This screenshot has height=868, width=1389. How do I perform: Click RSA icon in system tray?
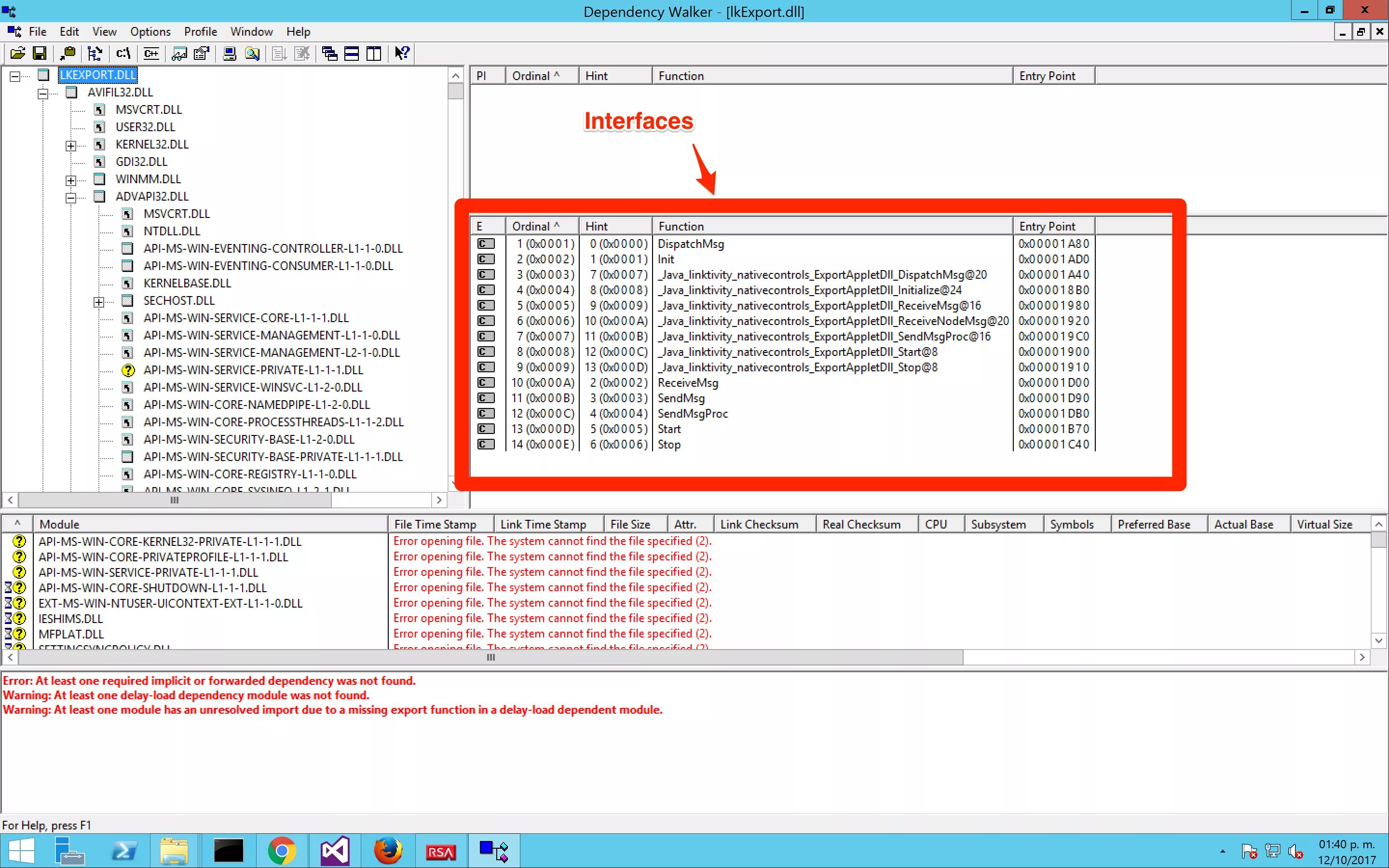(x=441, y=852)
